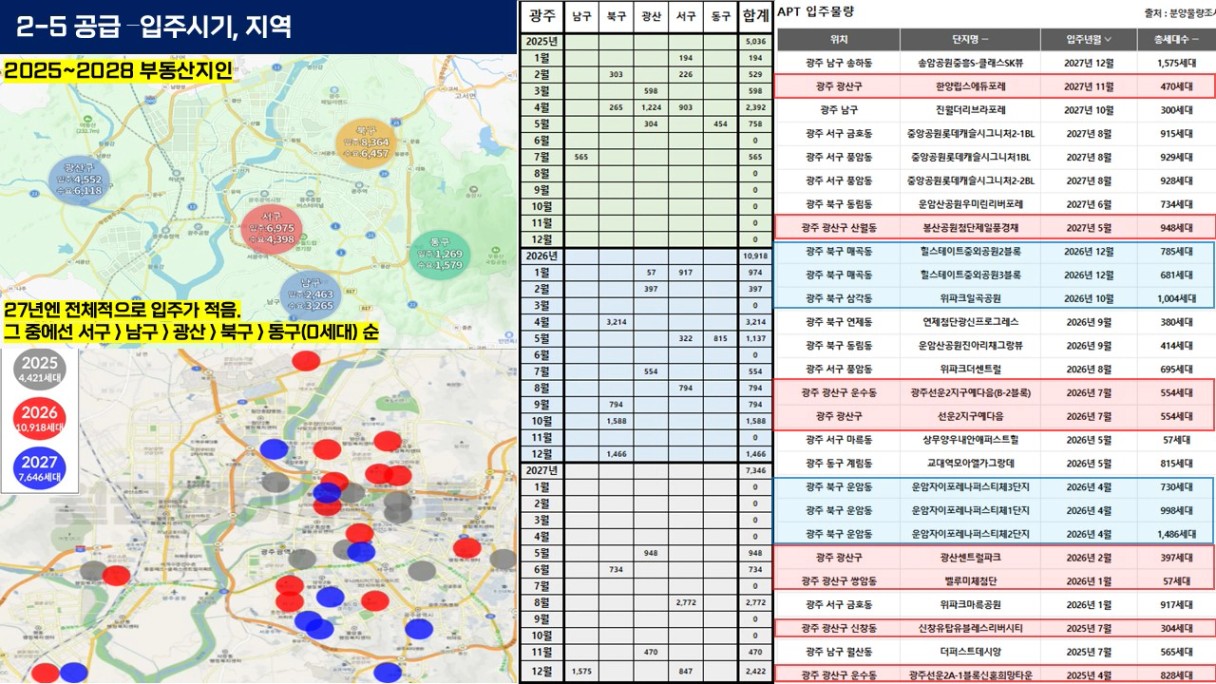Select the gray 2025 legend circle
The width and height of the screenshot is (1216, 684).
(x=41, y=369)
